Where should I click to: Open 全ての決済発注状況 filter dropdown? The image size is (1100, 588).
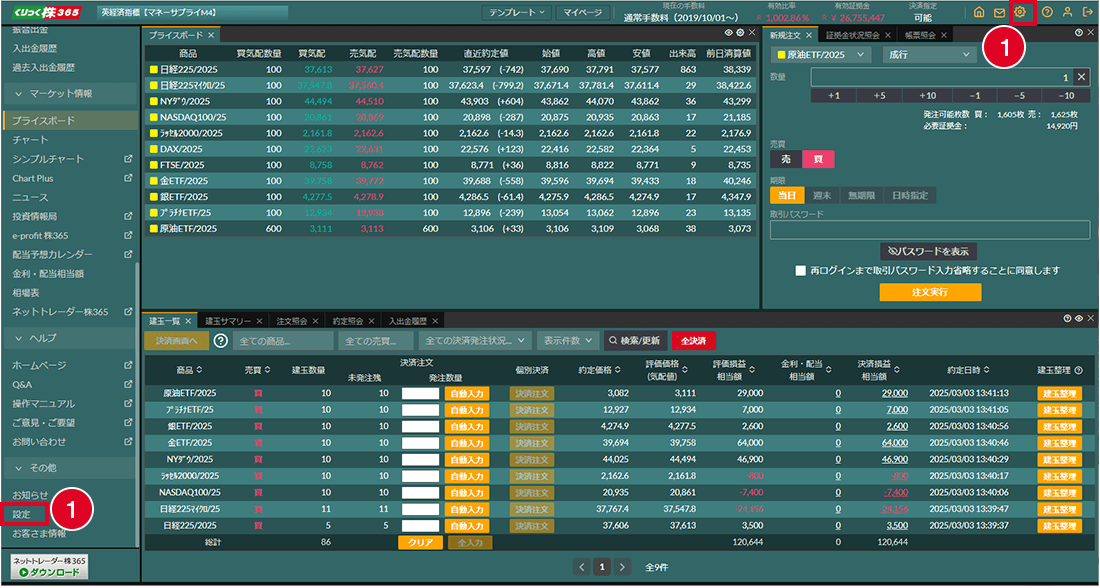pyautogui.click(x=476, y=341)
